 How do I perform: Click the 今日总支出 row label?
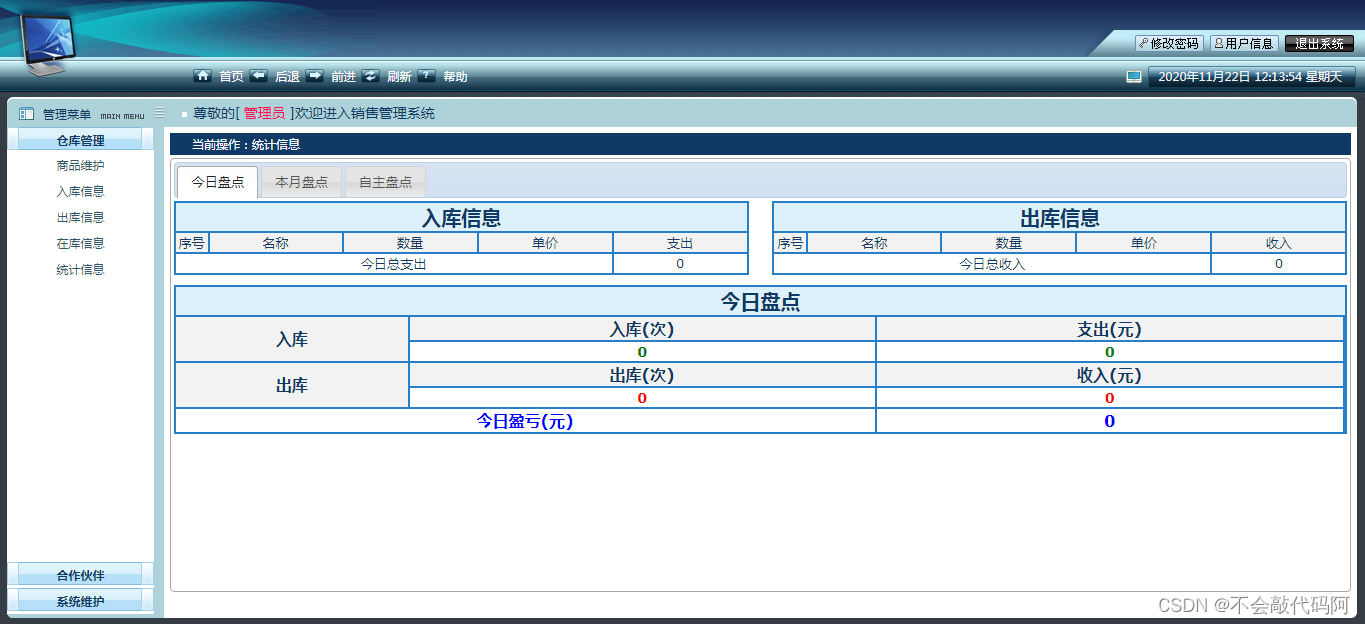coord(394,264)
